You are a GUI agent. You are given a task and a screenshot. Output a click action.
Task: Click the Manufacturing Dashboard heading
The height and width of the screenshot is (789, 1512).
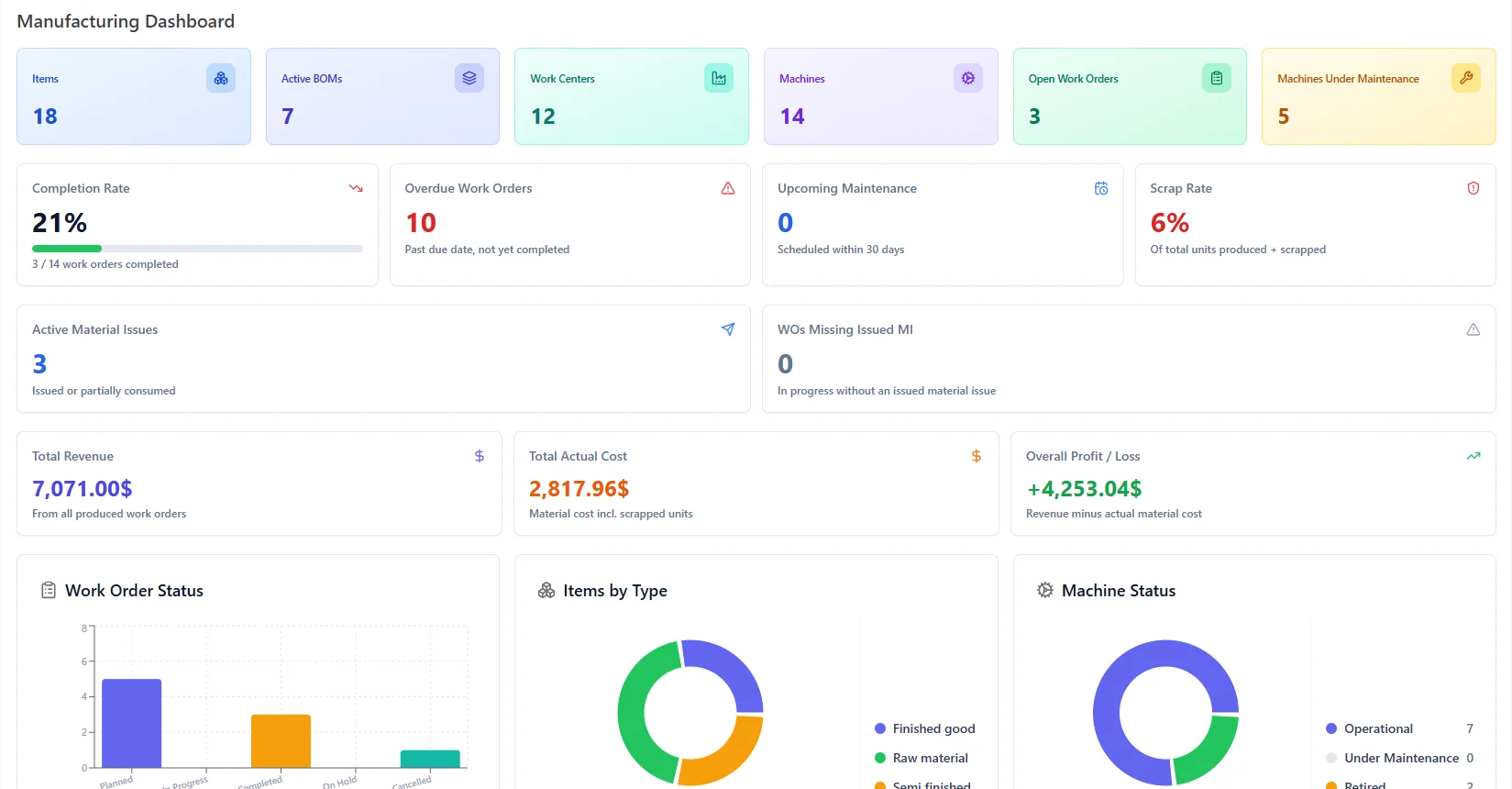click(126, 21)
